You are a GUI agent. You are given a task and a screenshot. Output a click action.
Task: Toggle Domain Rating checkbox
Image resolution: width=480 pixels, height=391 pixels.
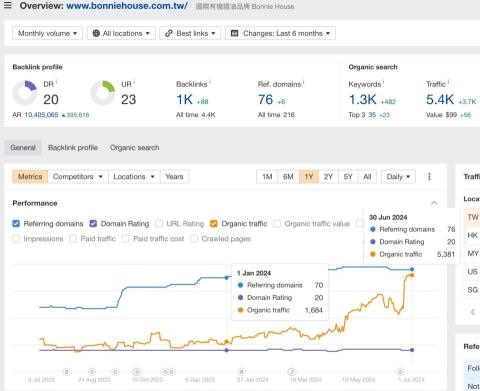tap(93, 224)
